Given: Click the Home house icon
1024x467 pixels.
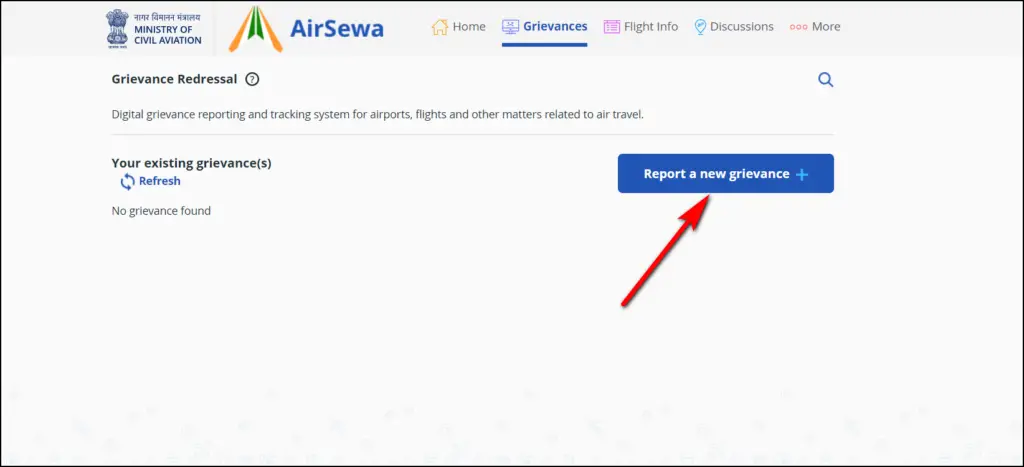Looking at the screenshot, I should click(x=440, y=27).
